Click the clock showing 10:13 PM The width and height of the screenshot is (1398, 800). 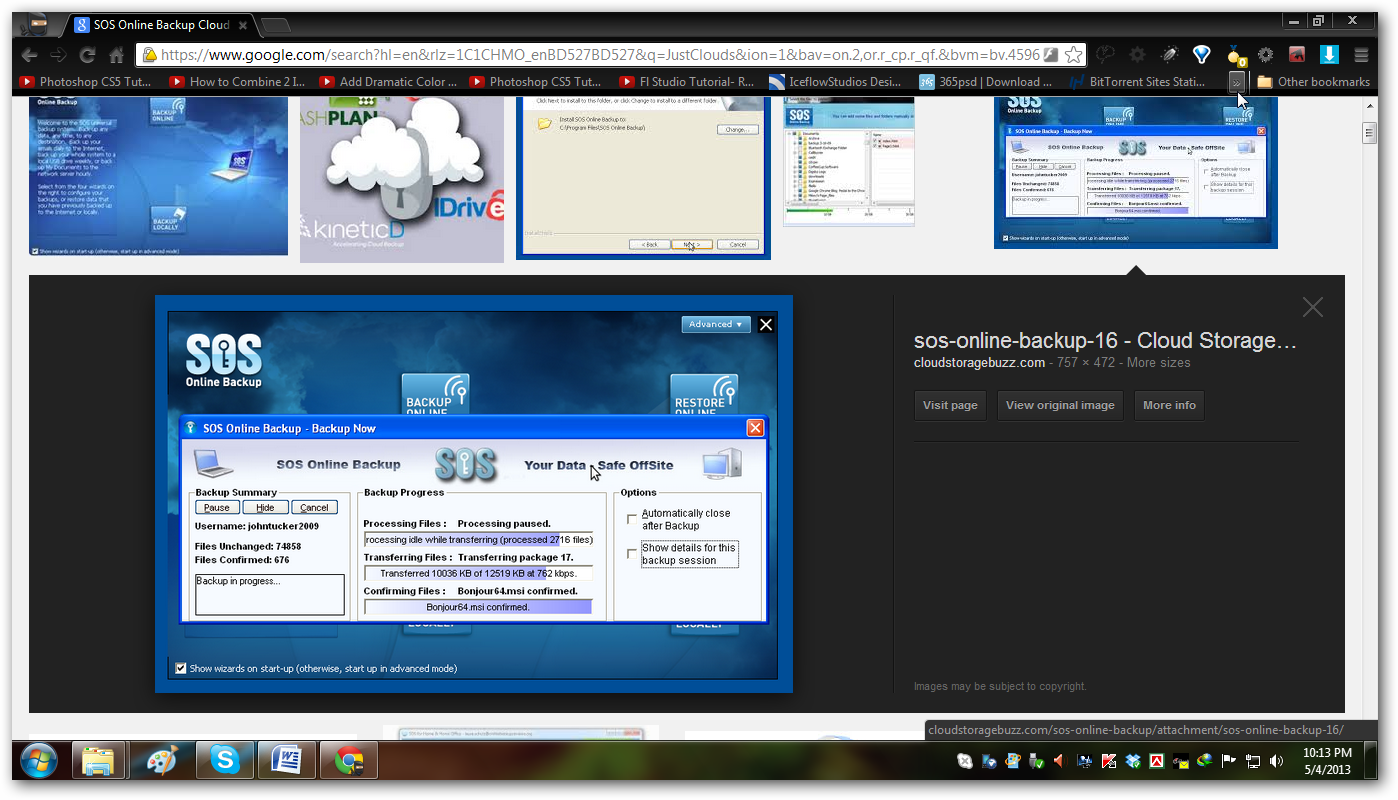(x=1327, y=761)
